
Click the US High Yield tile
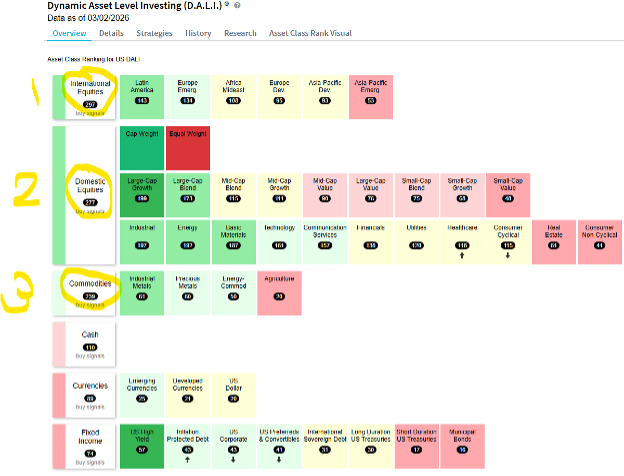coord(141,441)
